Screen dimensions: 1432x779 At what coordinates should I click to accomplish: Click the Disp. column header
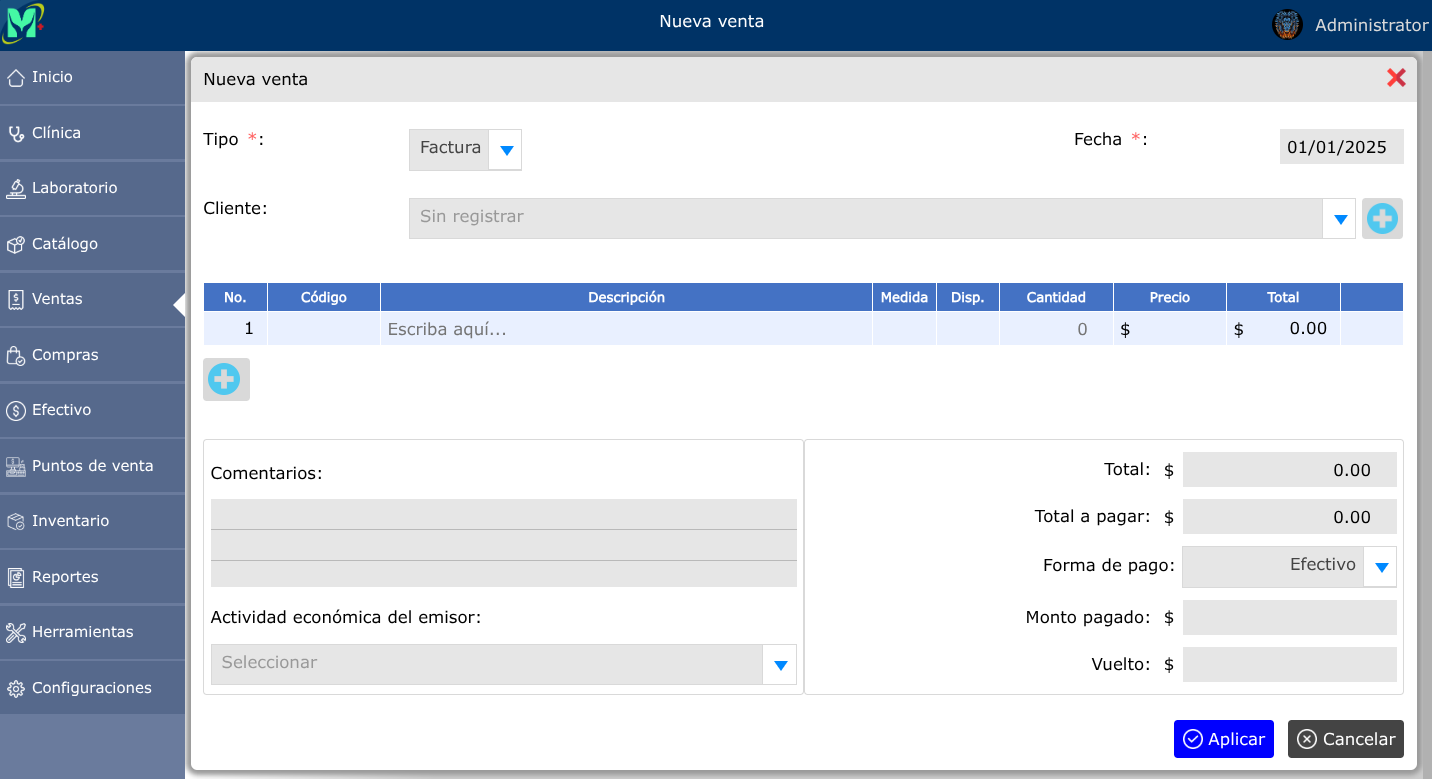click(x=968, y=297)
